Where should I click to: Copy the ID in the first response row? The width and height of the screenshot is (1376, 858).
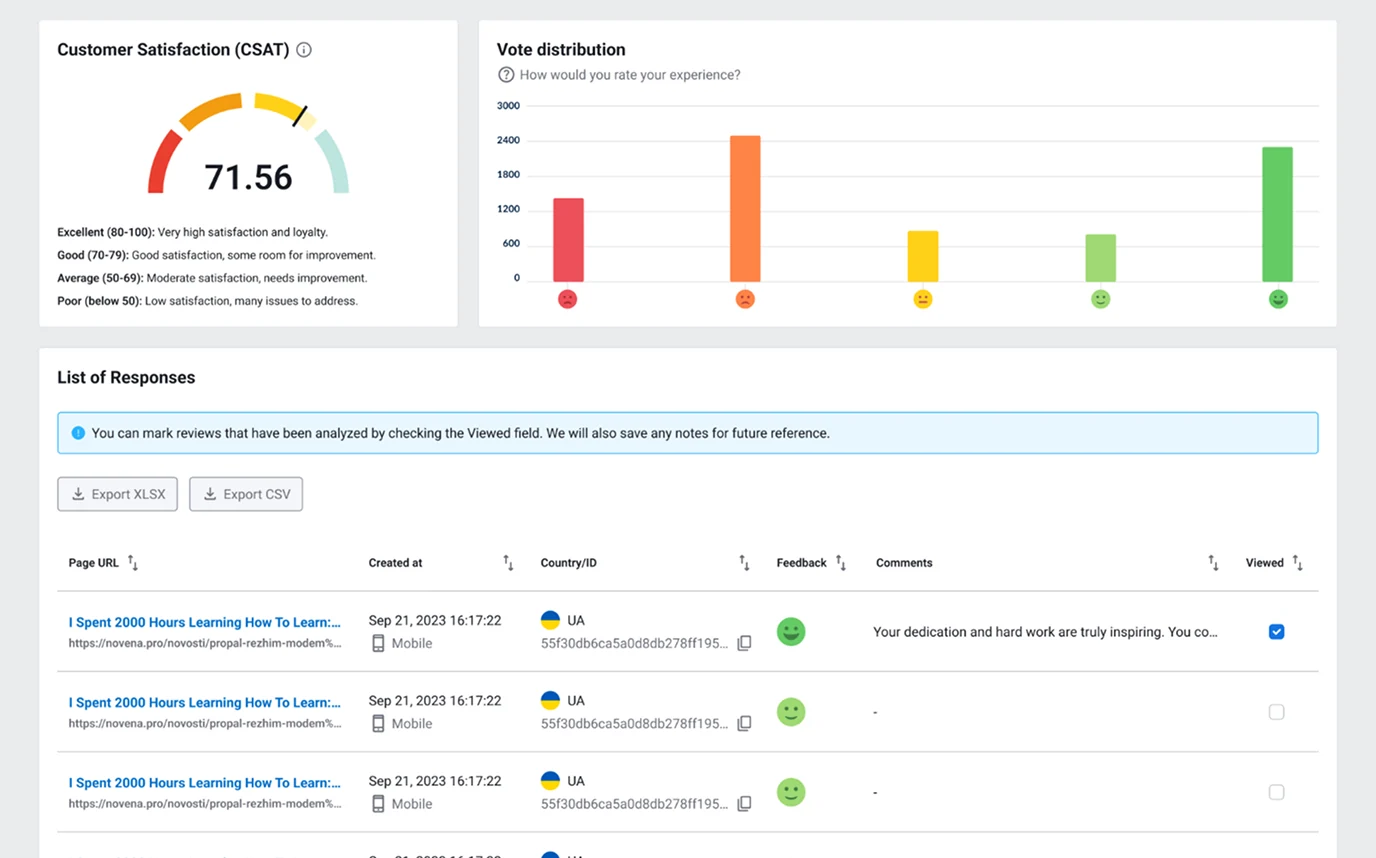pyautogui.click(x=744, y=643)
